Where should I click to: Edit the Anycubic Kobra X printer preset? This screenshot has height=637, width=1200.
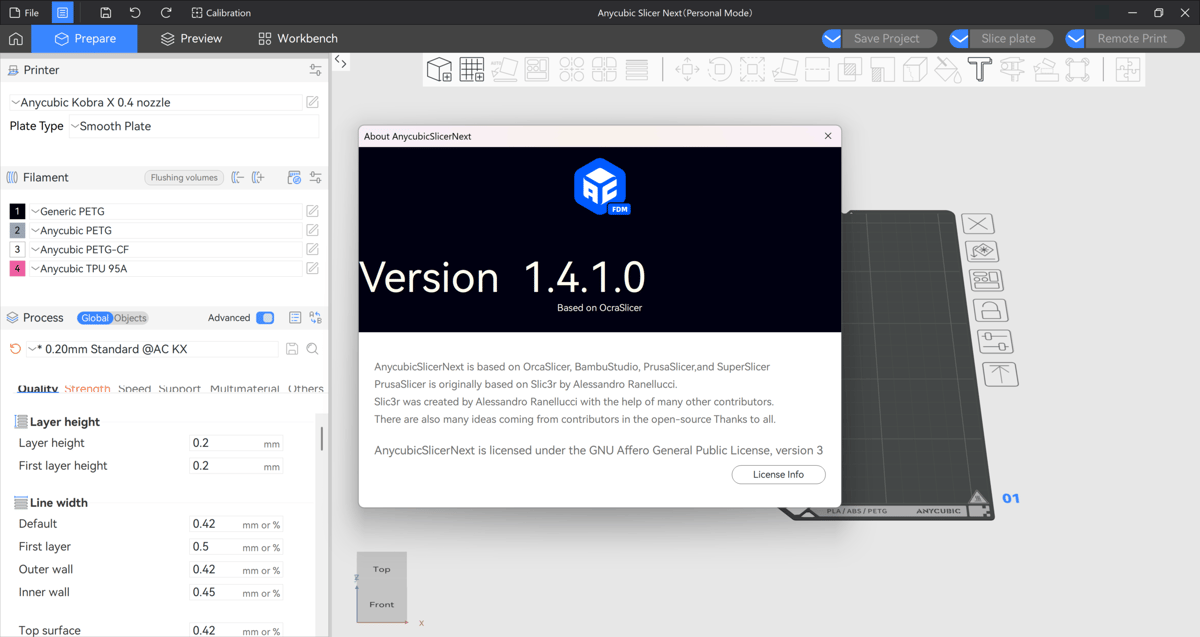pyautogui.click(x=312, y=102)
